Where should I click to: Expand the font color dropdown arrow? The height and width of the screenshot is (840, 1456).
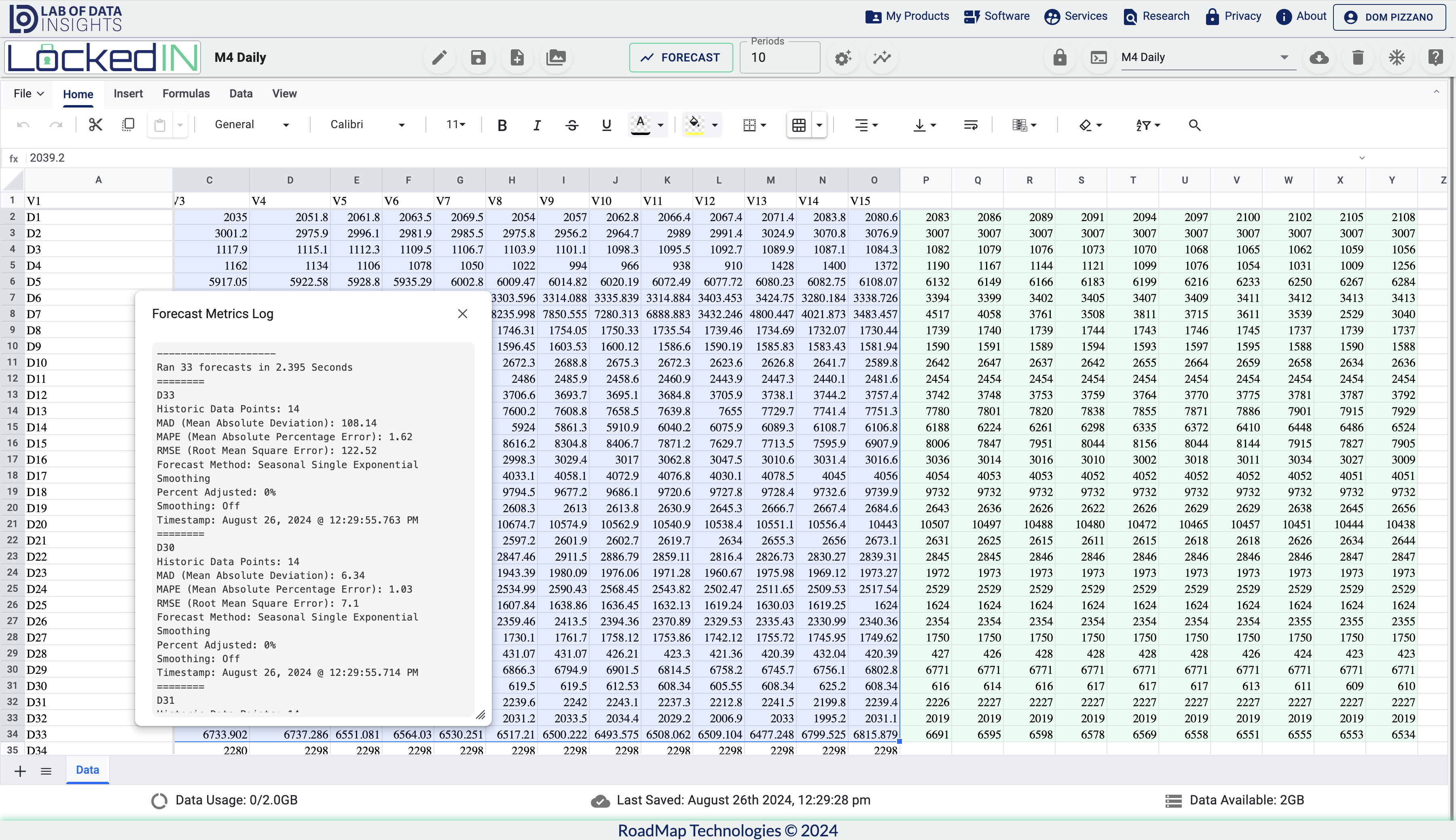(661, 125)
